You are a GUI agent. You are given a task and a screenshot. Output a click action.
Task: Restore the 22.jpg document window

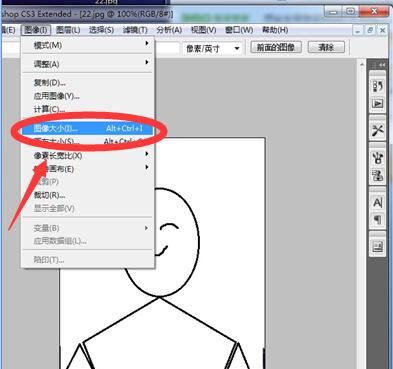tap(370, 31)
